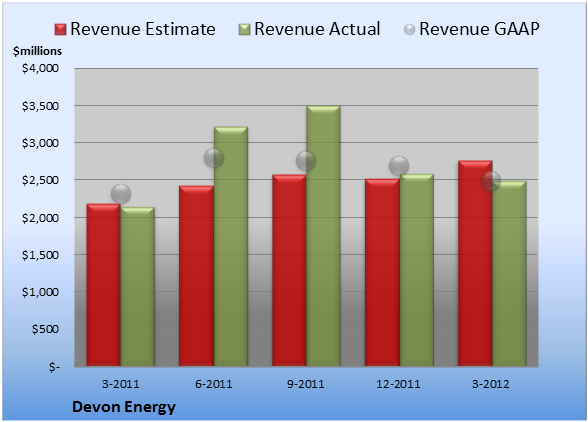This screenshot has height=422, width=588.
Task: Click the GAAP sphere marker for 3-2012
Action: point(491,181)
